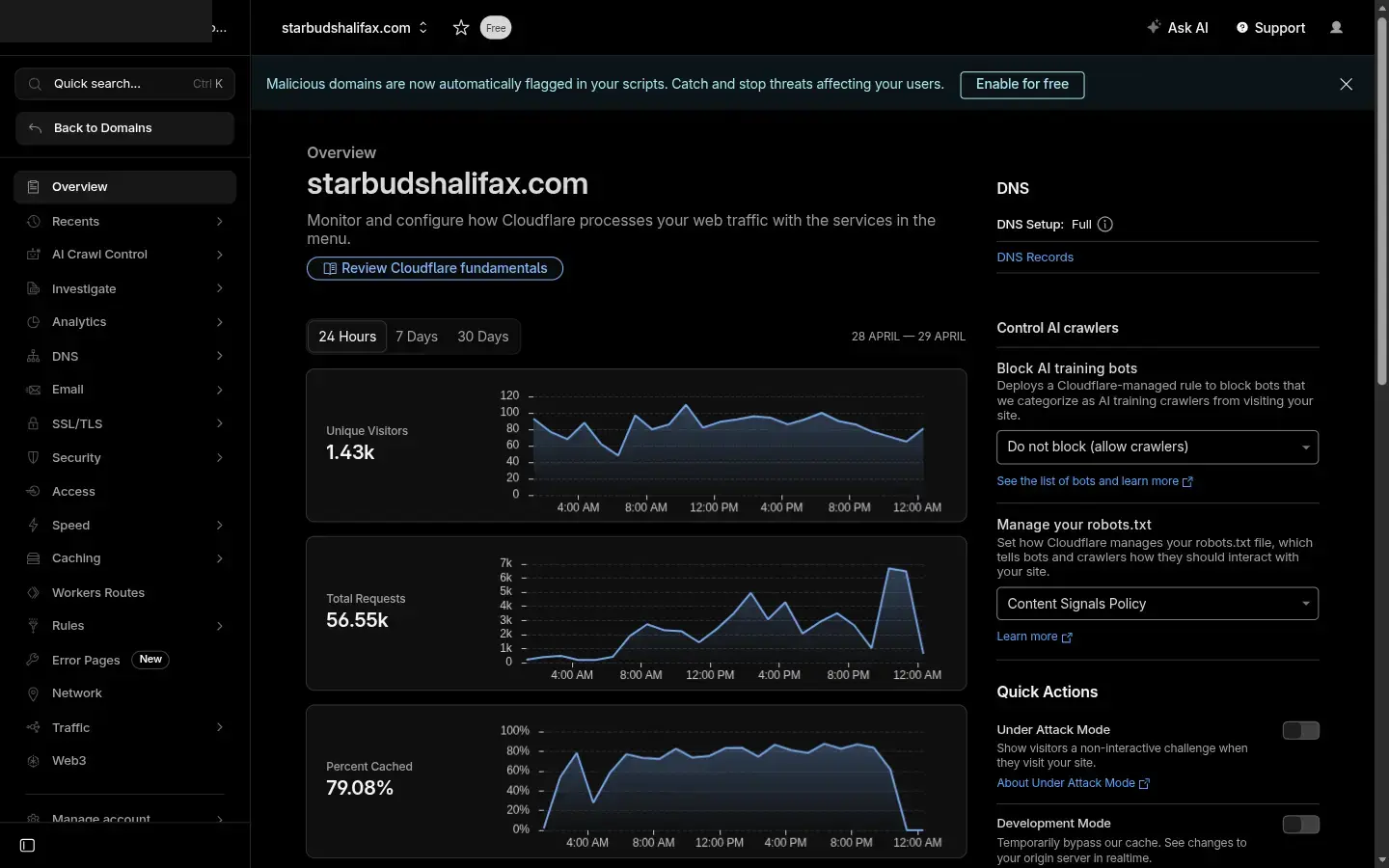Image resolution: width=1389 pixels, height=868 pixels.
Task: Click the Security shield icon
Action: click(32, 458)
